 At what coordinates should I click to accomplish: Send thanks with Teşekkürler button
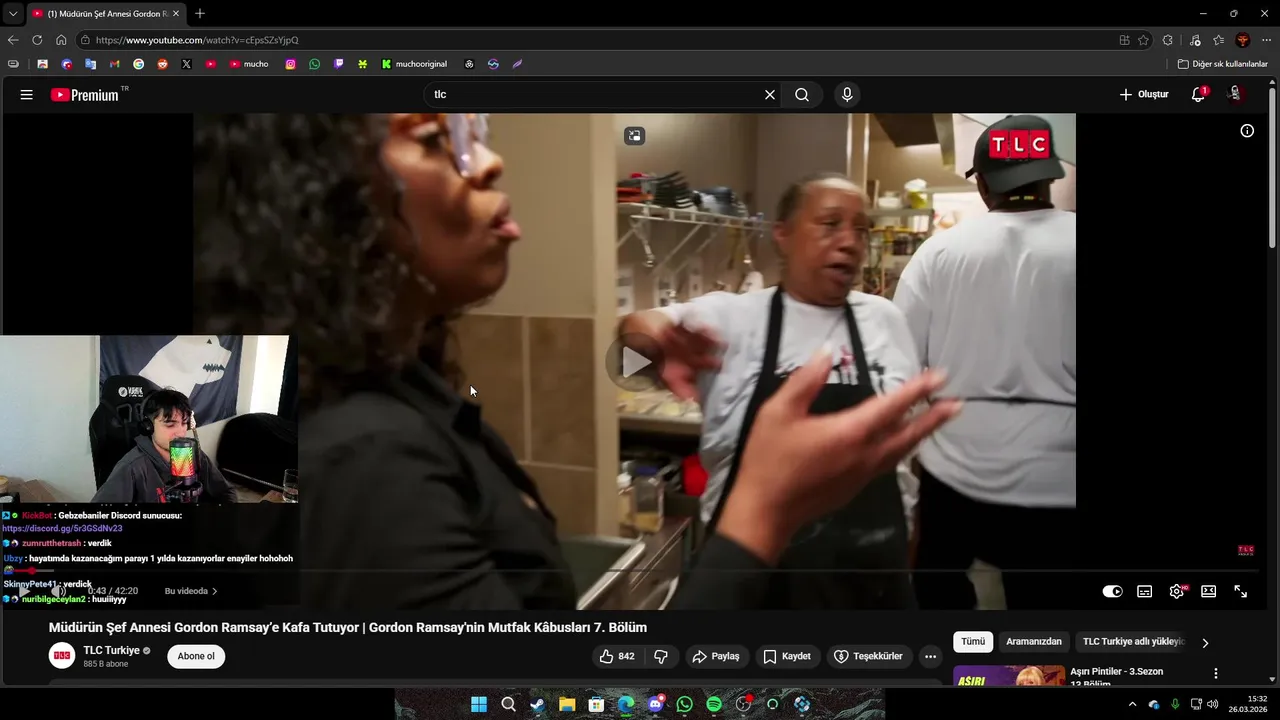coord(868,657)
